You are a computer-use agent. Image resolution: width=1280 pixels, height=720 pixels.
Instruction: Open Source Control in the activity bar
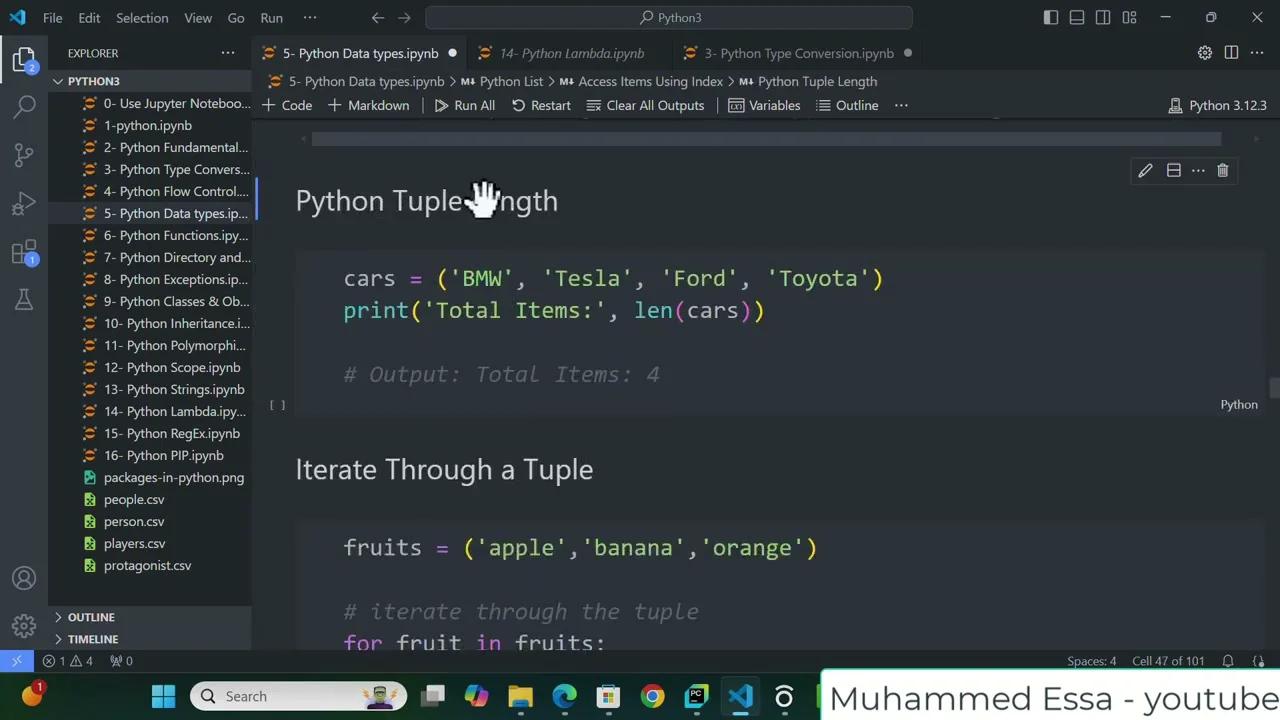tap(24, 155)
